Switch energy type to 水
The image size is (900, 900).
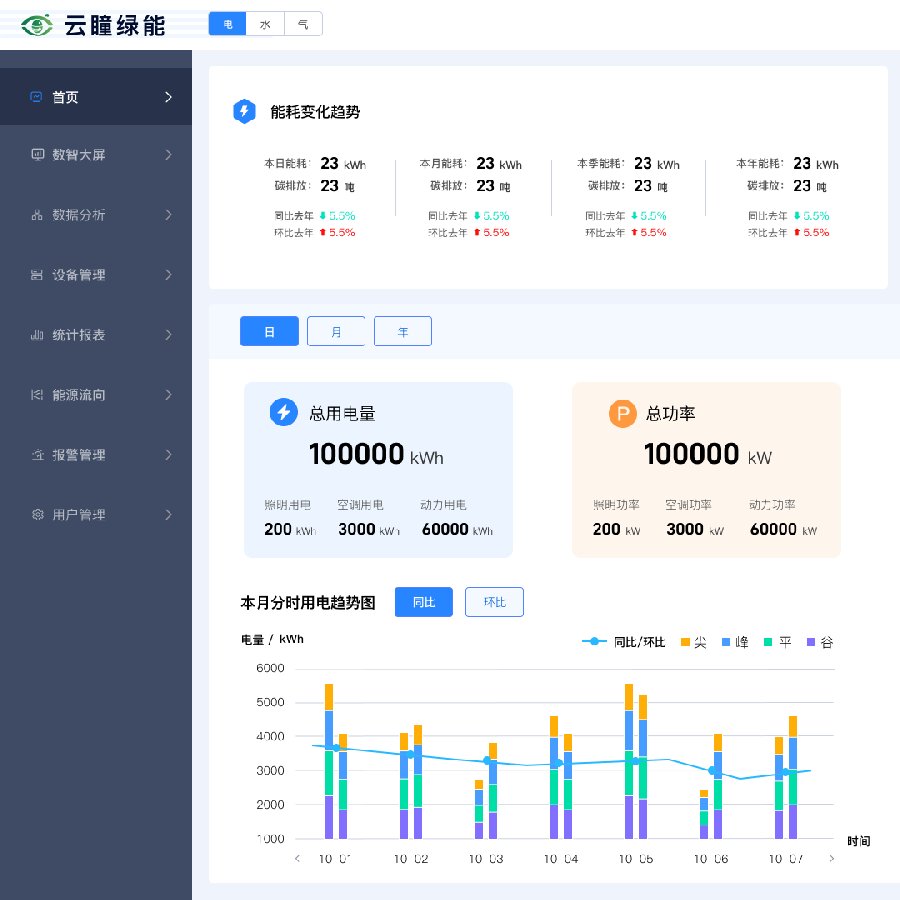265,24
